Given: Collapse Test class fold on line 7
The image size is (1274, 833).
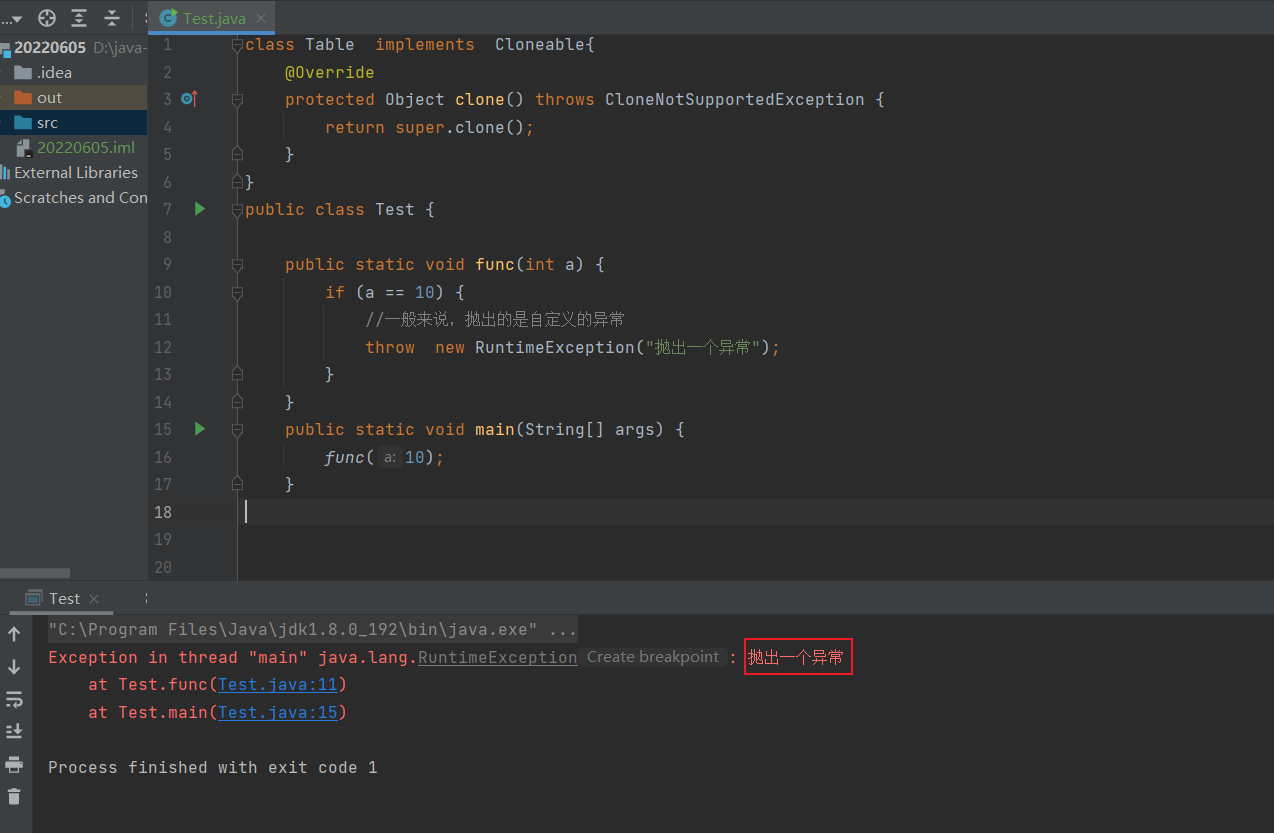Looking at the screenshot, I should [x=237, y=209].
